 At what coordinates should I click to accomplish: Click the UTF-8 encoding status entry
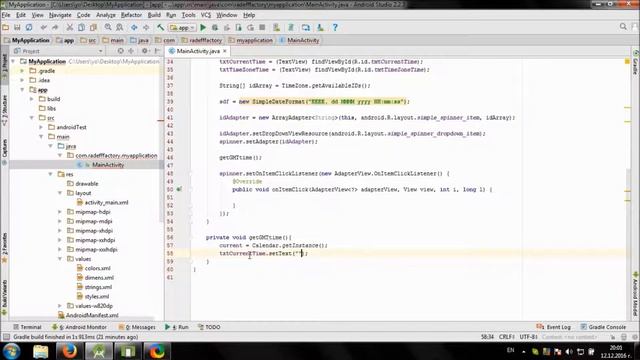pyautogui.click(x=528, y=337)
